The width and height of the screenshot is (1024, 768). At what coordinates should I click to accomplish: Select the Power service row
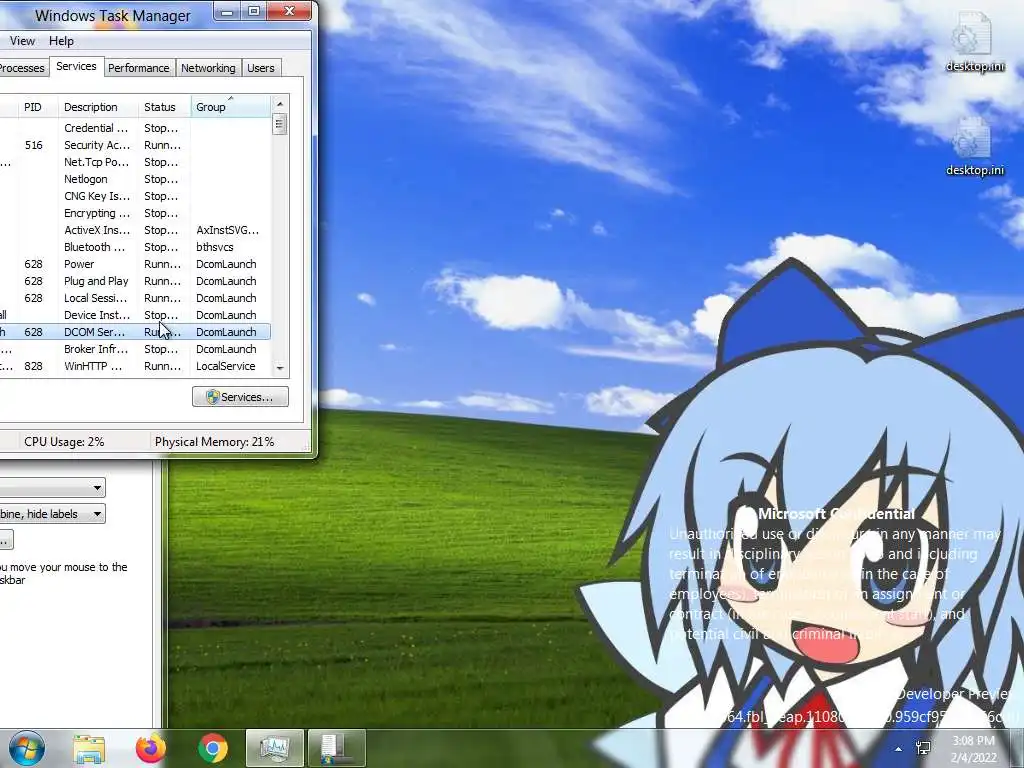point(135,264)
